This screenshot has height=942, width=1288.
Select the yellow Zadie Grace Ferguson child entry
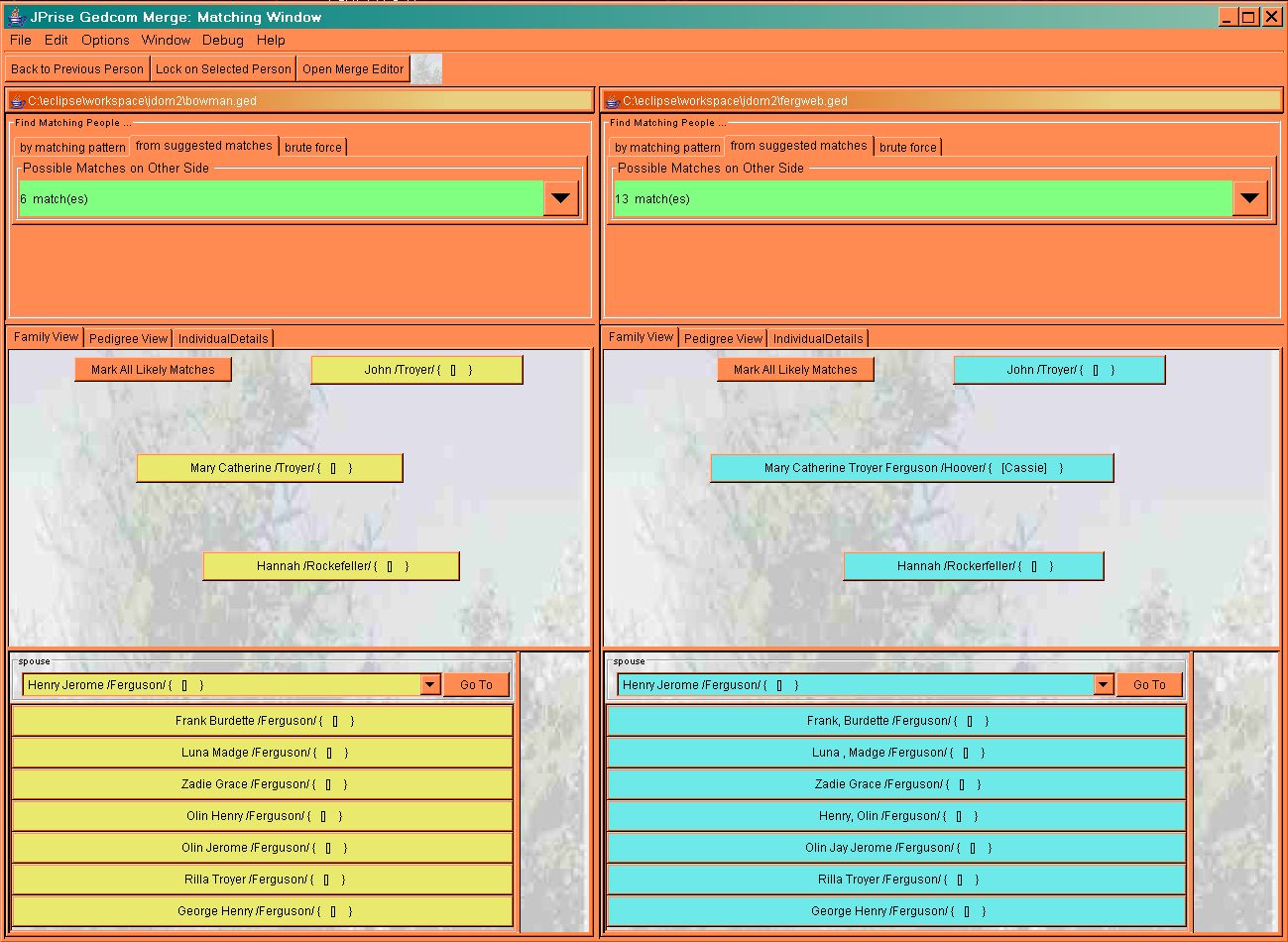pyautogui.click(x=263, y=784)
